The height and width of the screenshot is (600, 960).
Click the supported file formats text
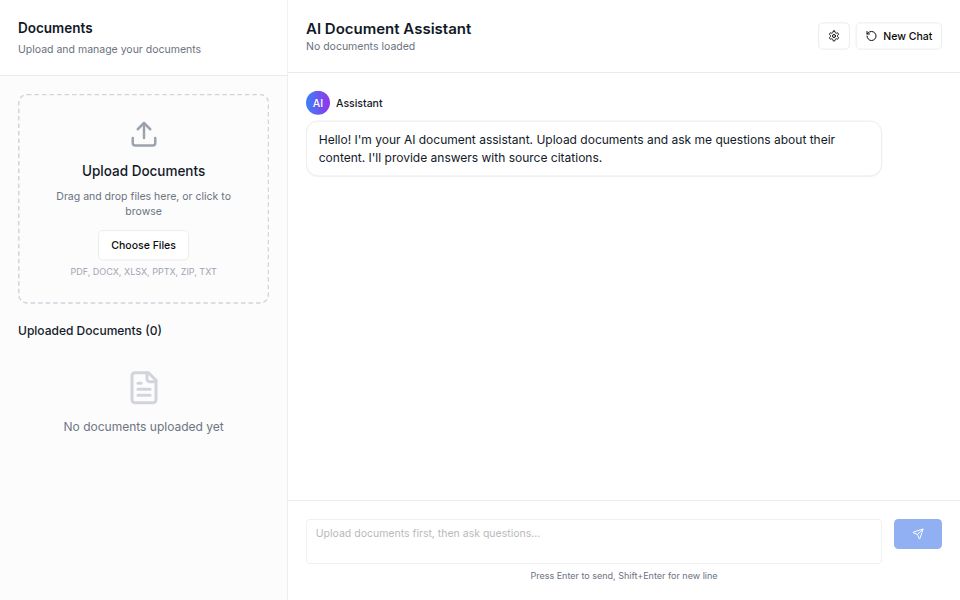point(143,271)
